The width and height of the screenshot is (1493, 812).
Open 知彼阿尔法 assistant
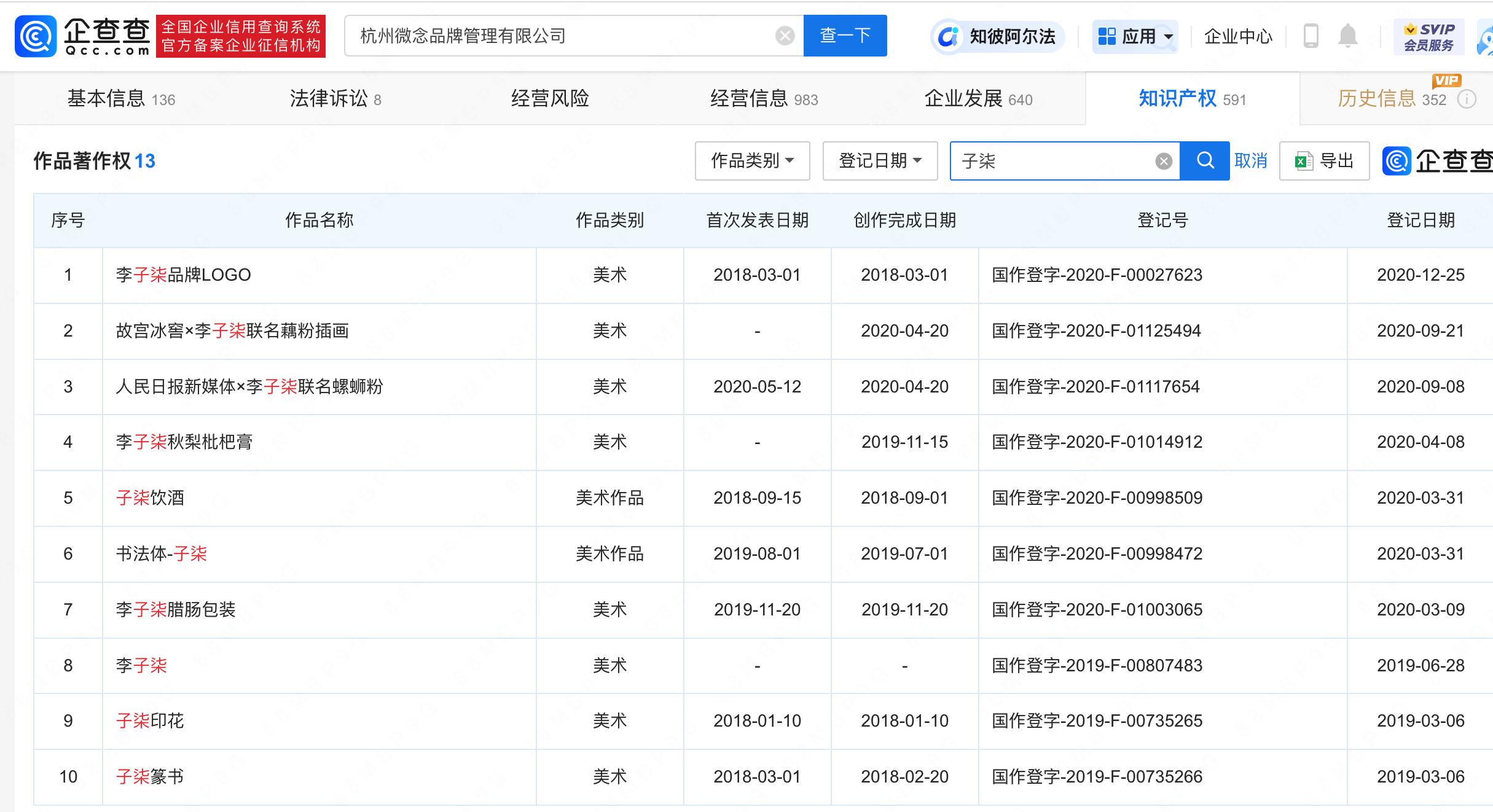[998, 37]
